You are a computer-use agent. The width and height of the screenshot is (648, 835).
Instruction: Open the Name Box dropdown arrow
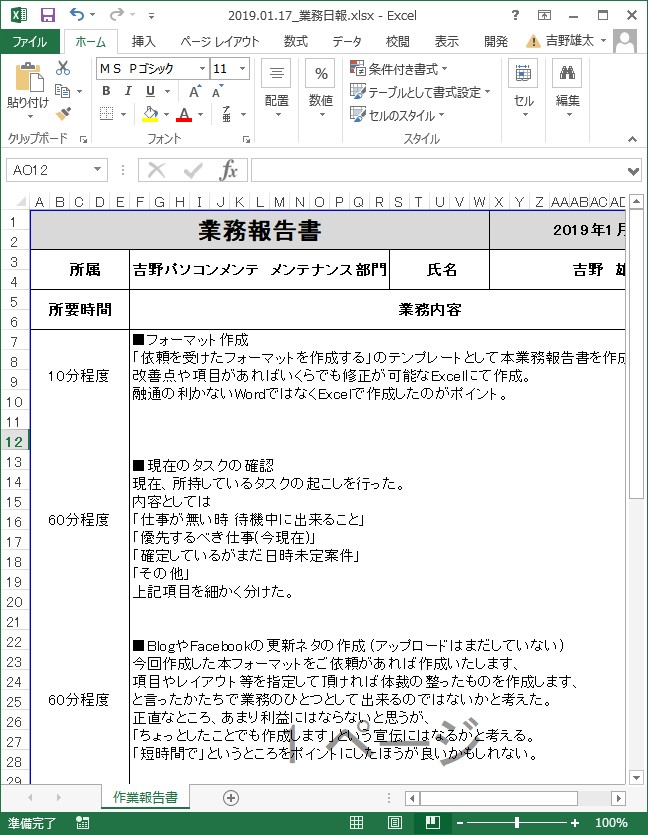coord(97,169)
